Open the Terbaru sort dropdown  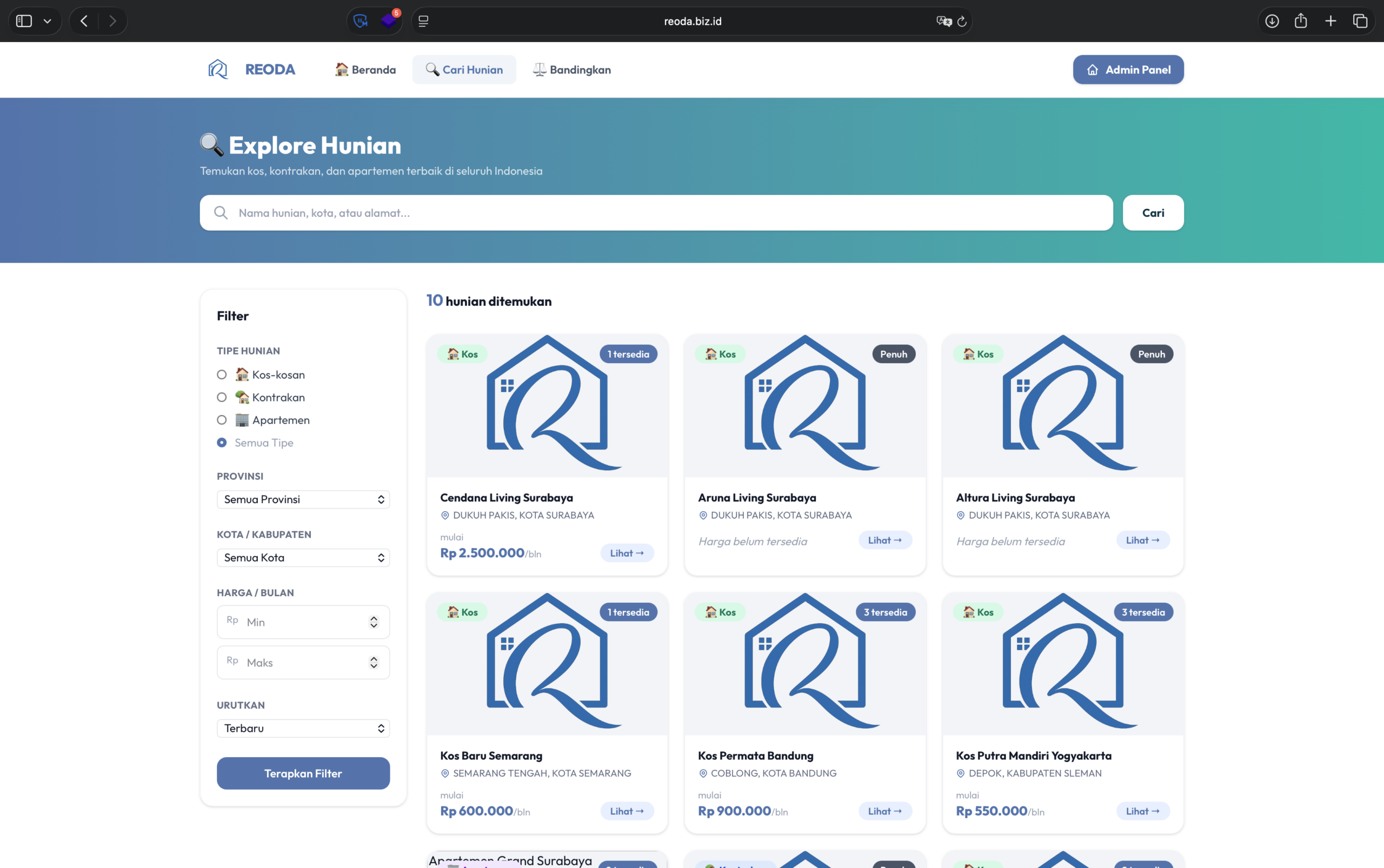pyautogui.click(x=303, y=729)
